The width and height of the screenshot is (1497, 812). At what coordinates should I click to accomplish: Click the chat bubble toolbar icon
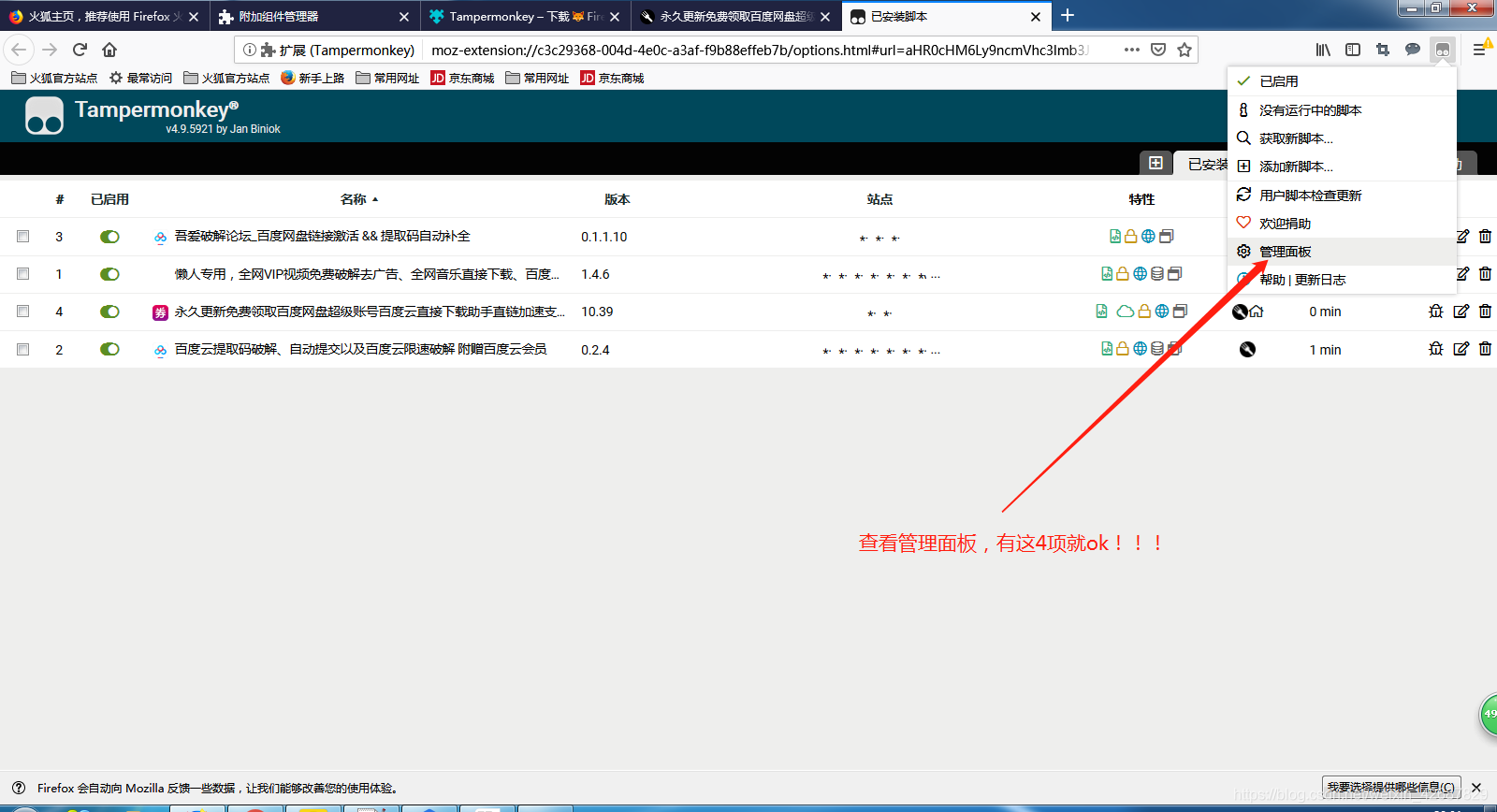click(1413, 50)
